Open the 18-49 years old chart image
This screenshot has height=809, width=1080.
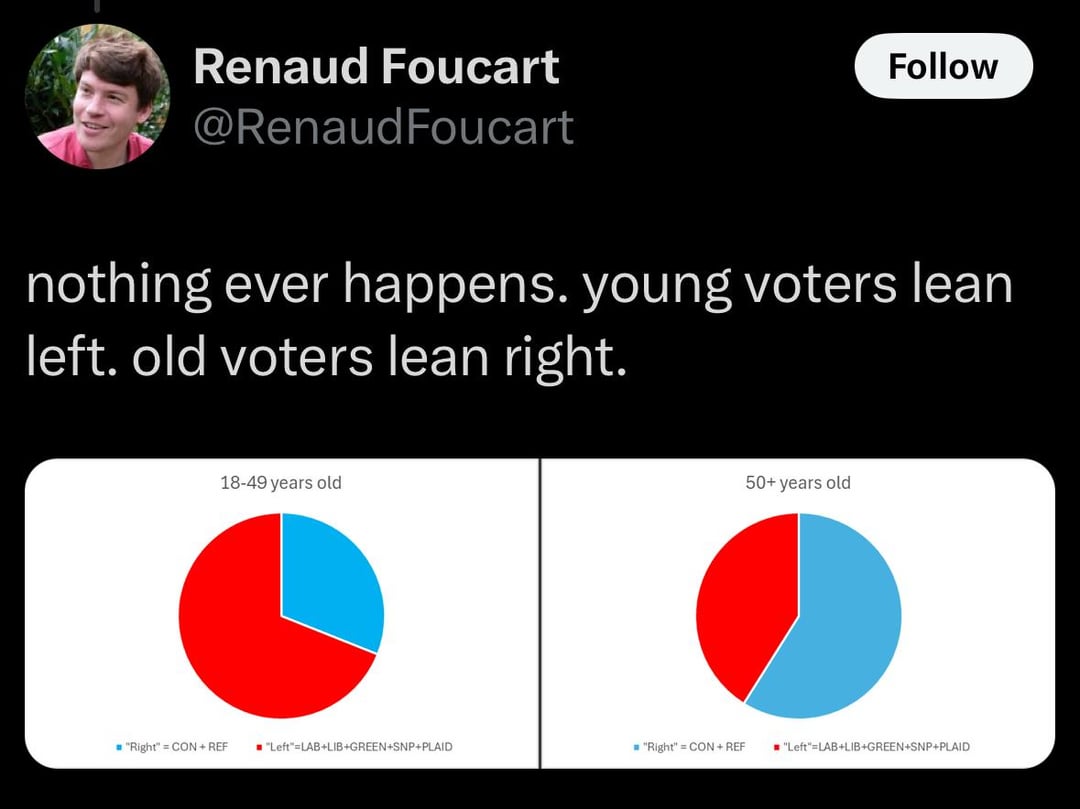coord(282,613)
